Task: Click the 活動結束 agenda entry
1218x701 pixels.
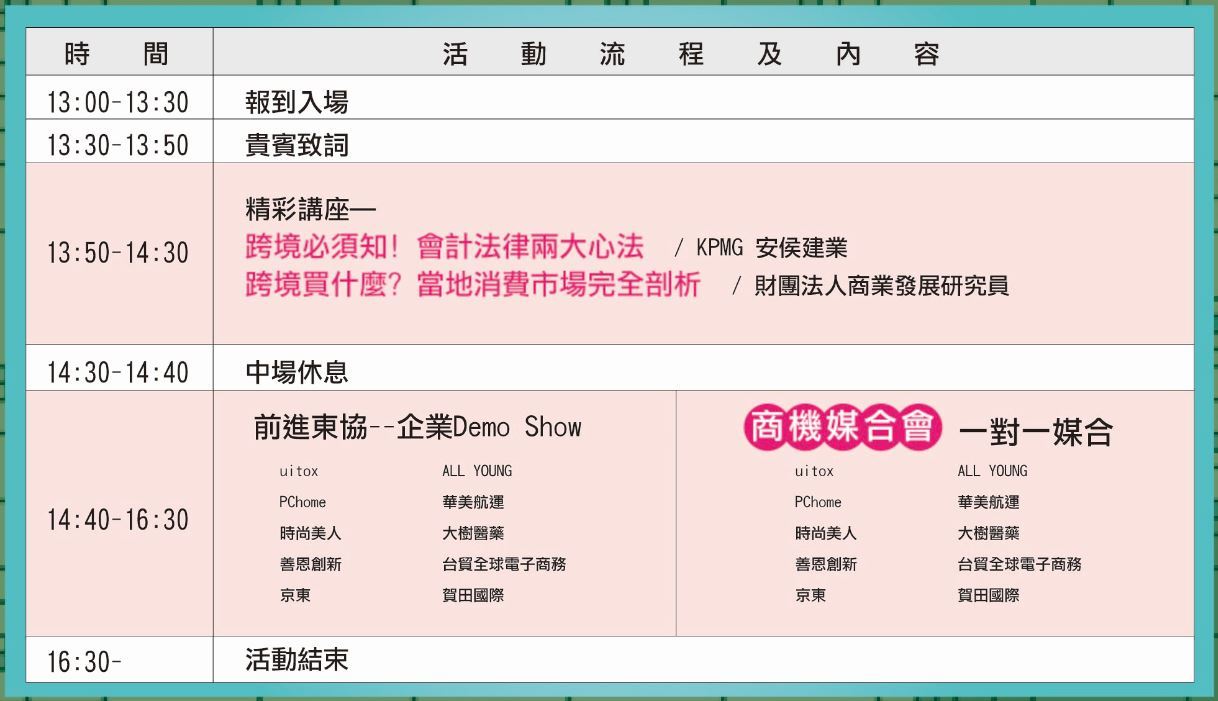Action: tap(297, 660)
